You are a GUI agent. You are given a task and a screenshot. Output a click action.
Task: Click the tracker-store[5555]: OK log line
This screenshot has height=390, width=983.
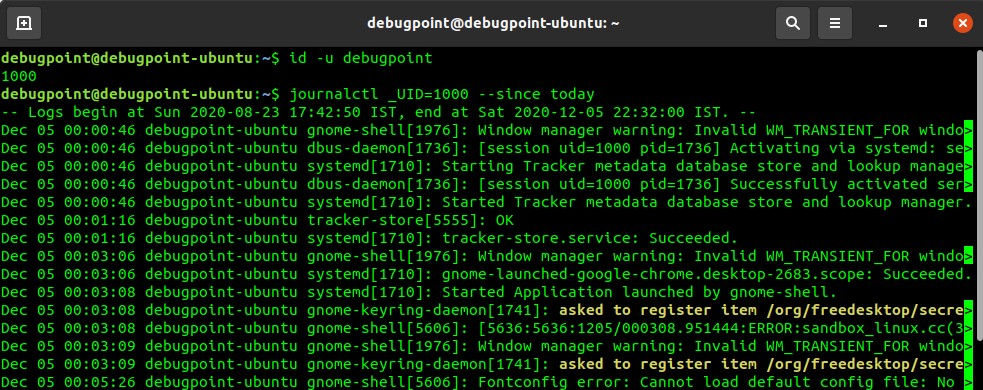point(257,221)
